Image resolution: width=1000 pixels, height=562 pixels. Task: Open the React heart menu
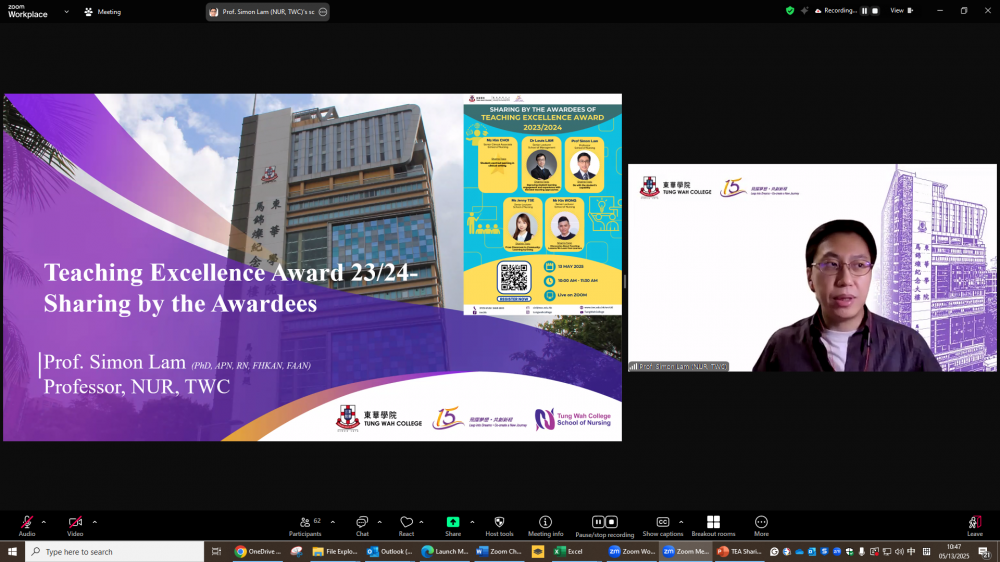[406, 526]
